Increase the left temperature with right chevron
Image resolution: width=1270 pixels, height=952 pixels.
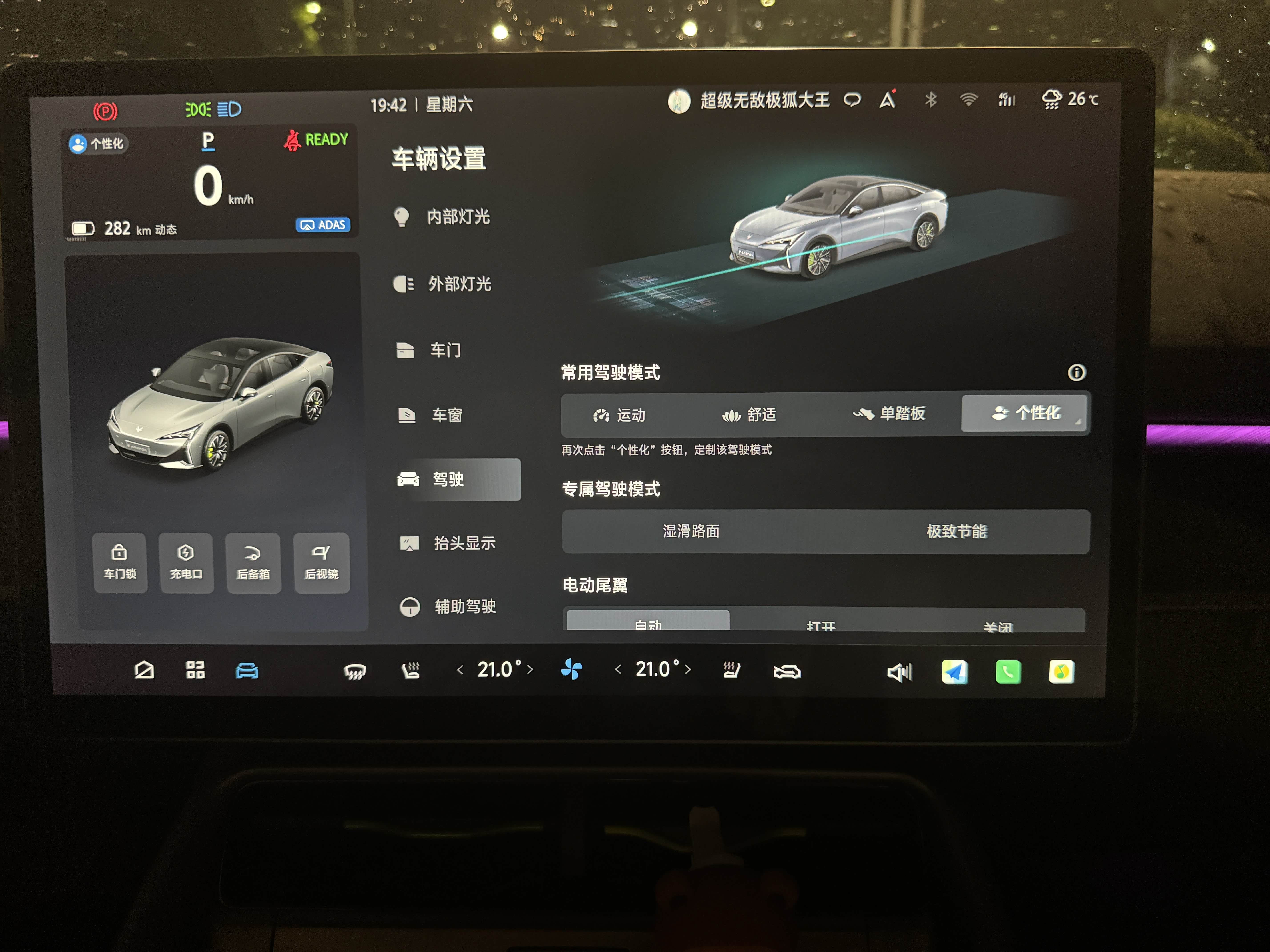pyautogui.click(x=530, y=670)
